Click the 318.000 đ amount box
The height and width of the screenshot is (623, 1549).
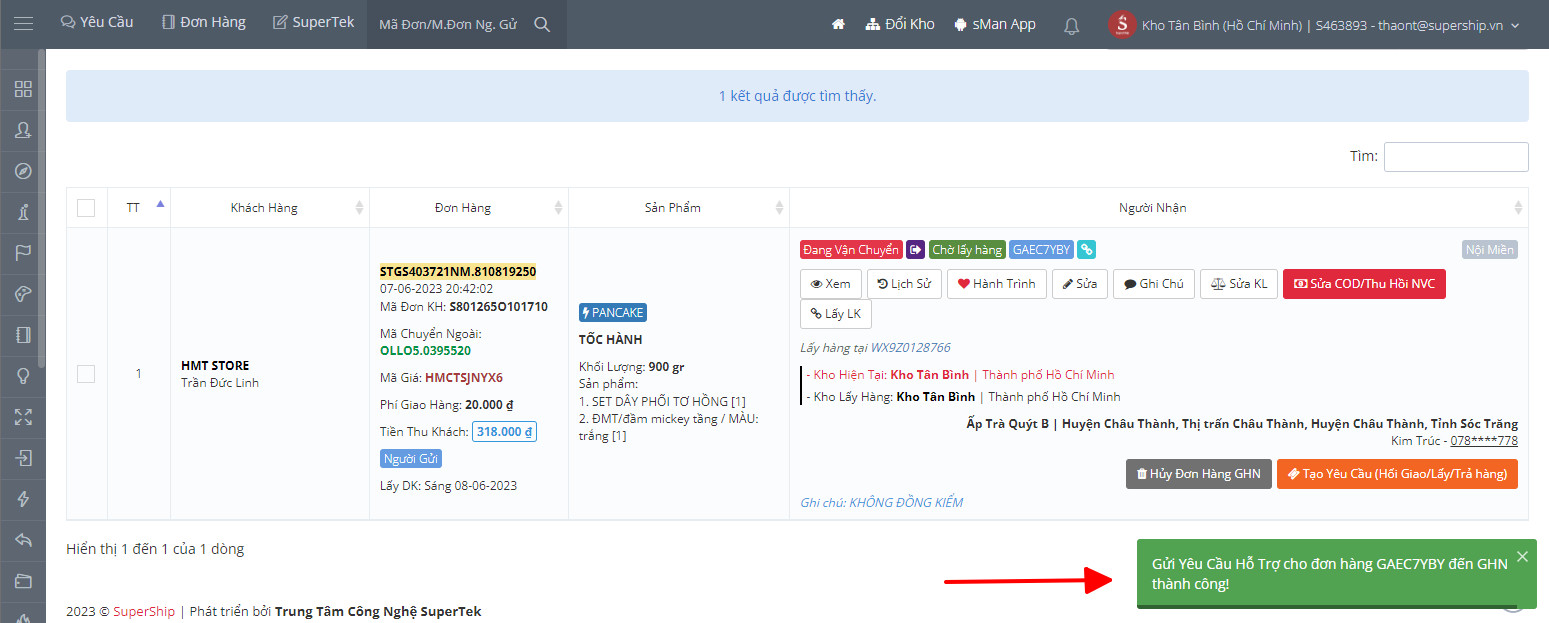click(504, 432)
